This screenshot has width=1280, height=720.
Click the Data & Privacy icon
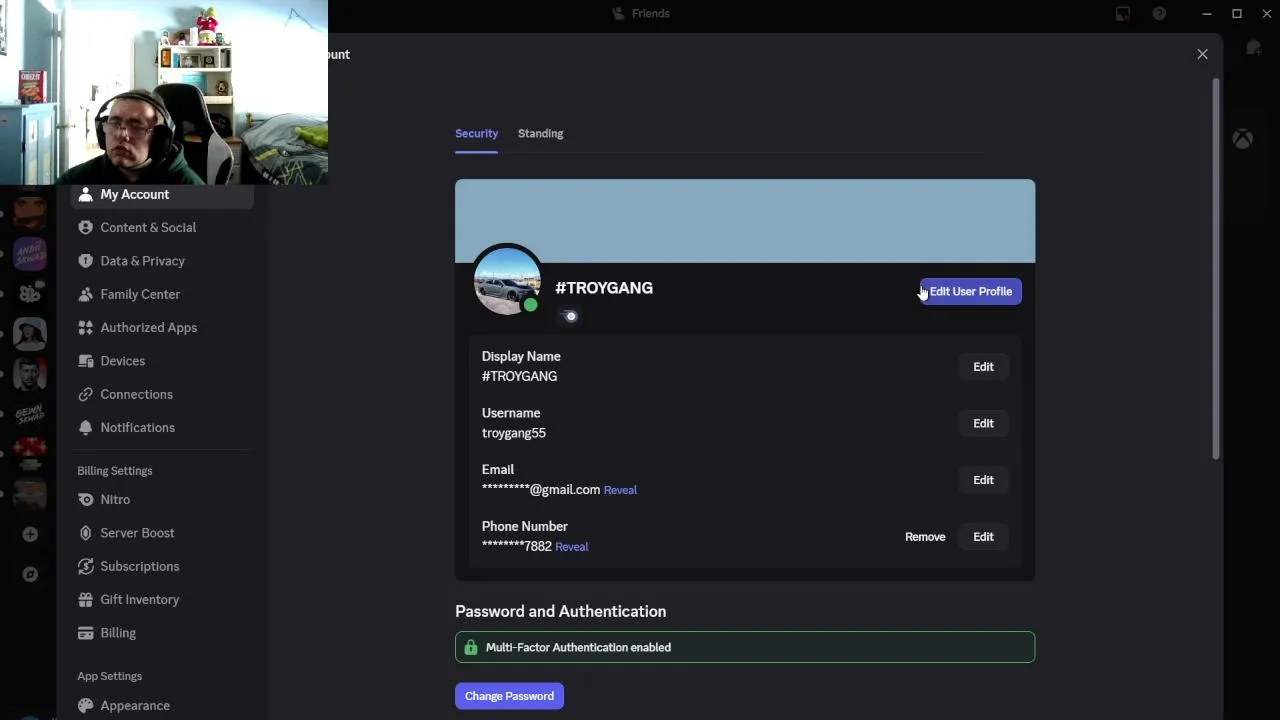click(x=85, y=261)
